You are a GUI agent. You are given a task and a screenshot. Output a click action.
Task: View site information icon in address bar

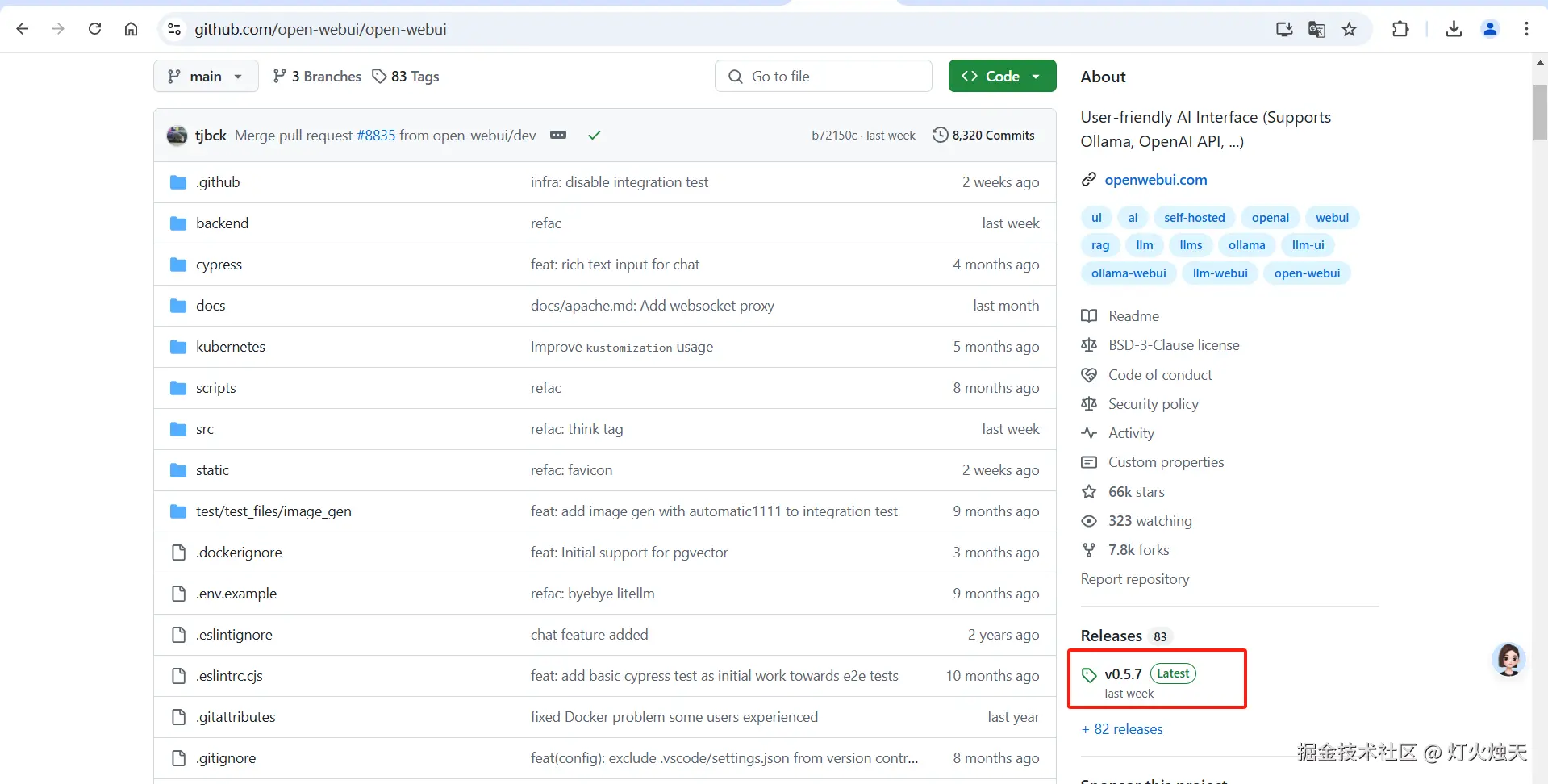(173, 29)
